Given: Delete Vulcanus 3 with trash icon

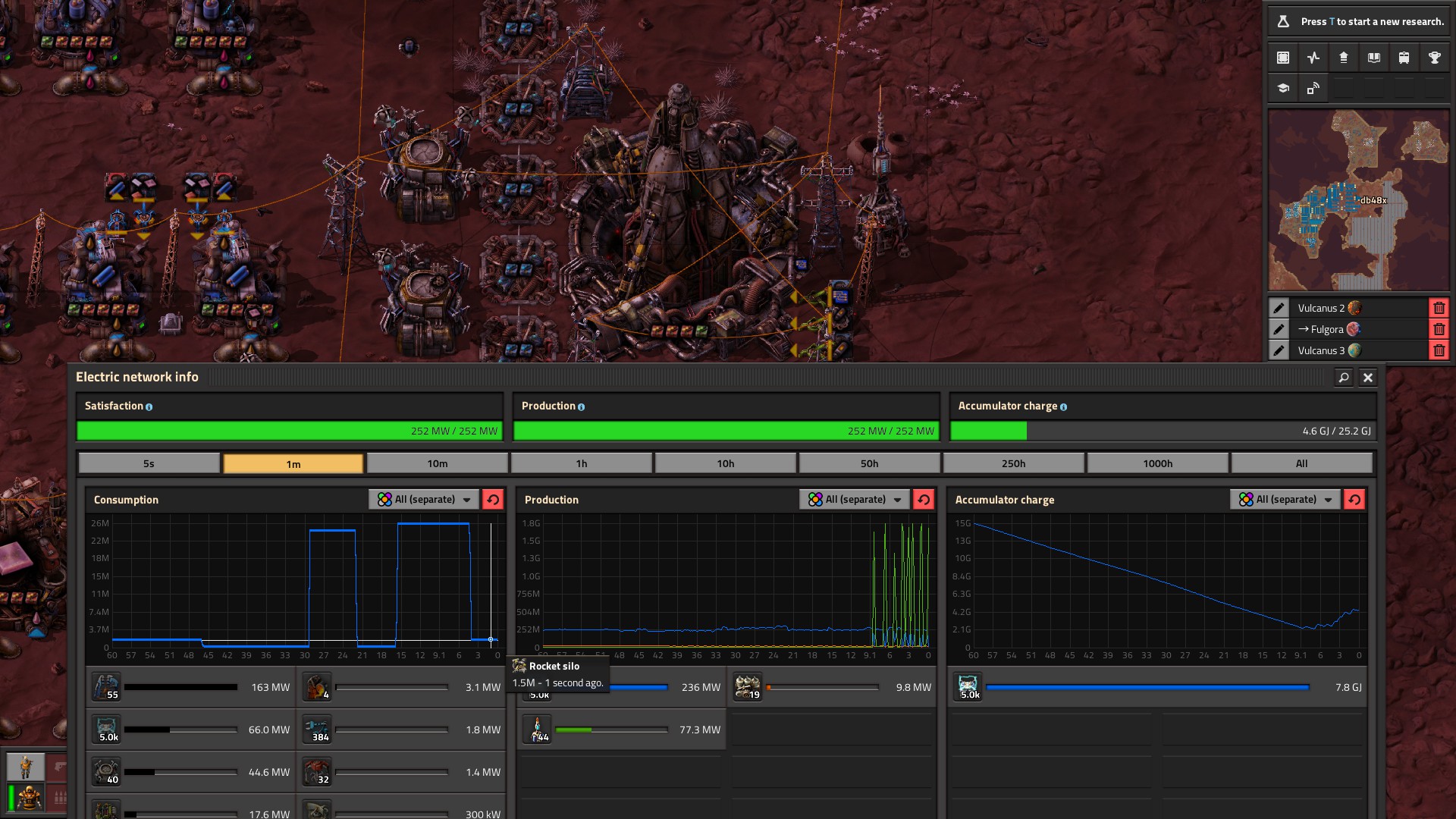Looking at the screenshot, I should (1439, 350).
